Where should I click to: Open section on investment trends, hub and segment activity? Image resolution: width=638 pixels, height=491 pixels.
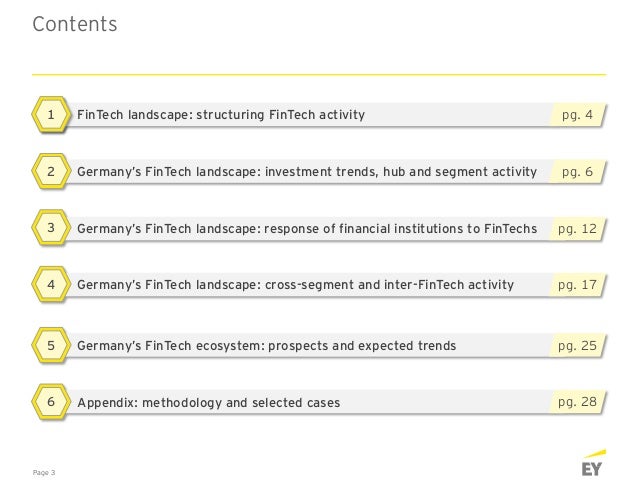(307, 172)
